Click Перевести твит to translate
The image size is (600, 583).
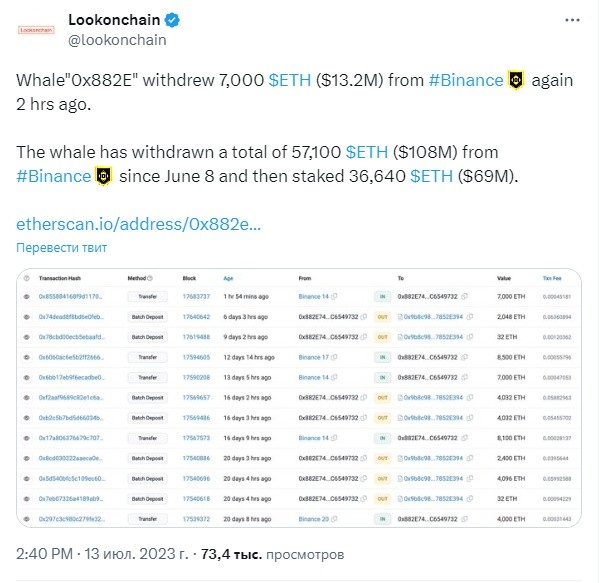pyautogui.click(x=61, y=248)
